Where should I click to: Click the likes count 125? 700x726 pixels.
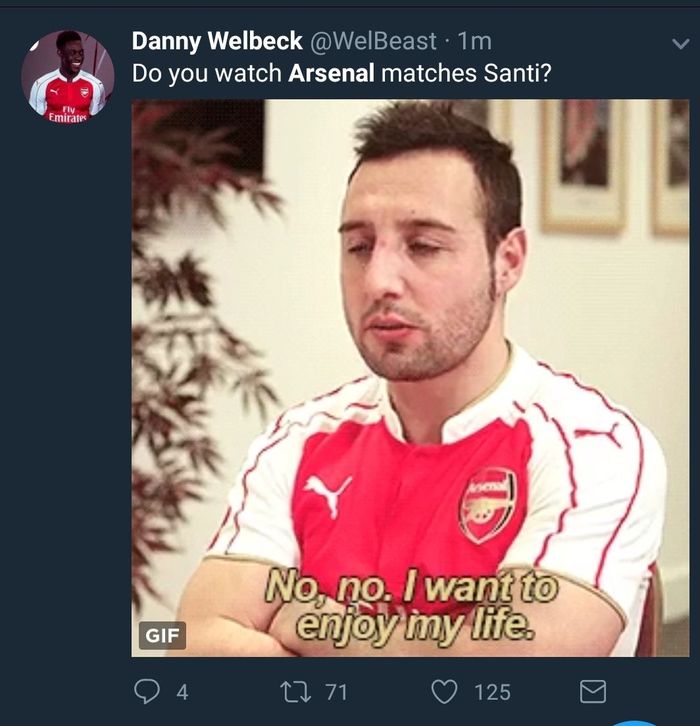(x=493, y=693)
